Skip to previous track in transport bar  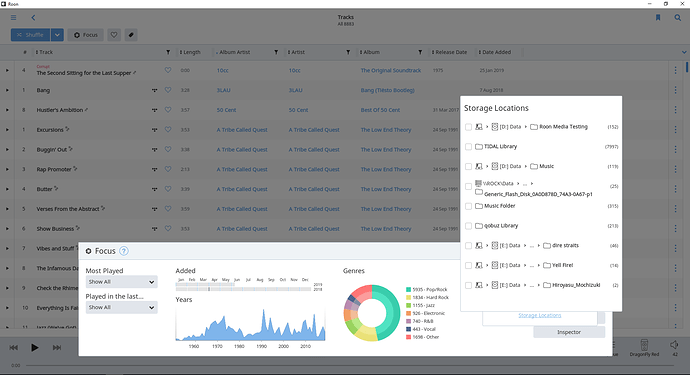[14, 348]
